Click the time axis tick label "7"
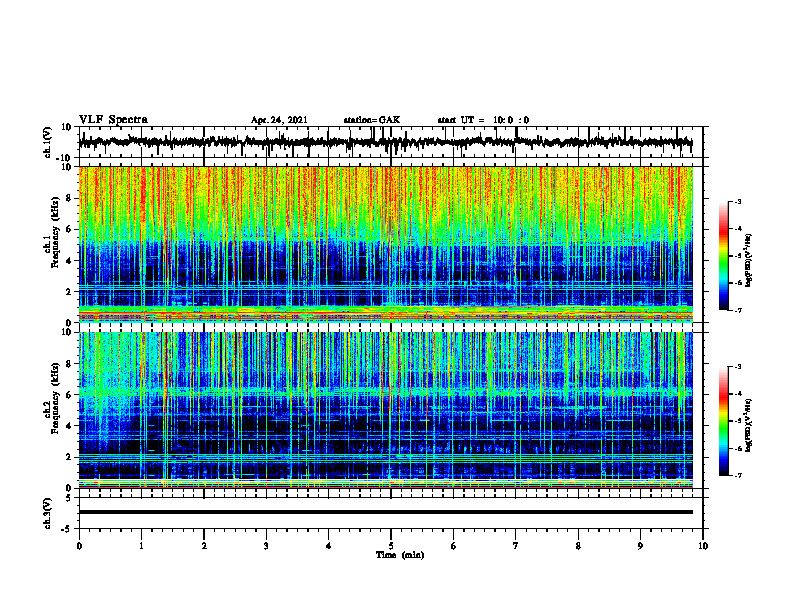This screenshot has height=612, width=792. (516, 546)
